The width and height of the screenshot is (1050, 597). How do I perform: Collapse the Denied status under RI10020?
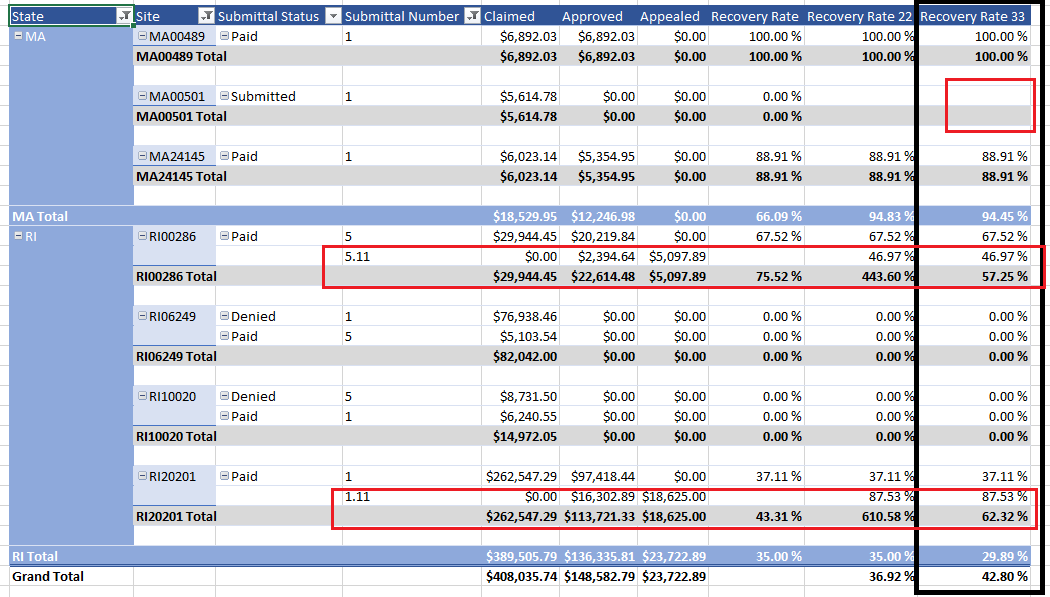225,396
